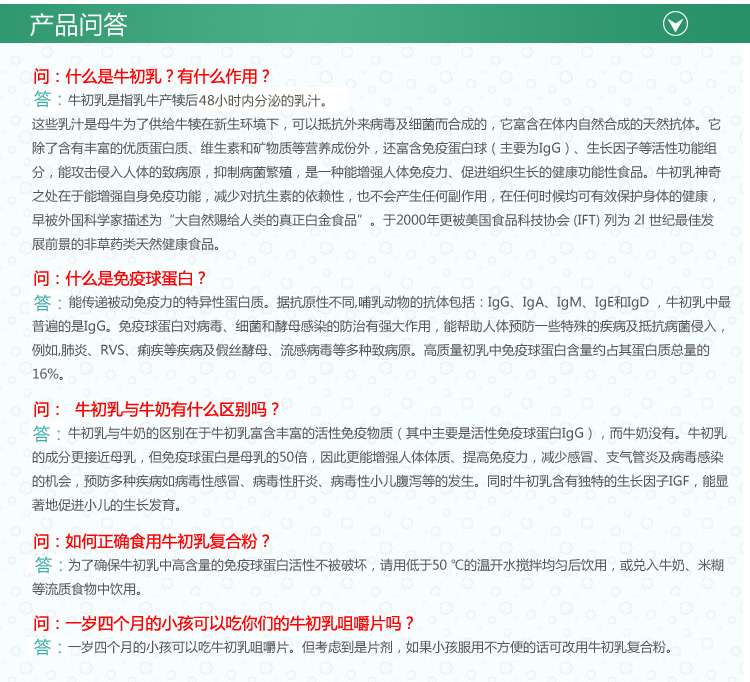Viewport: 750px width, 682px height.
Task: Click the line starting 分，能攻击侵入人体的致病原
Action: pos(376,172)
